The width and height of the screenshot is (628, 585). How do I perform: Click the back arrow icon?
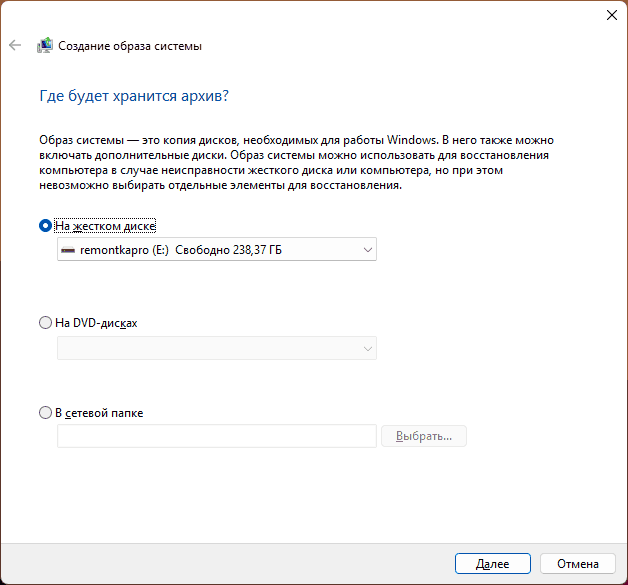pos(15,45)
